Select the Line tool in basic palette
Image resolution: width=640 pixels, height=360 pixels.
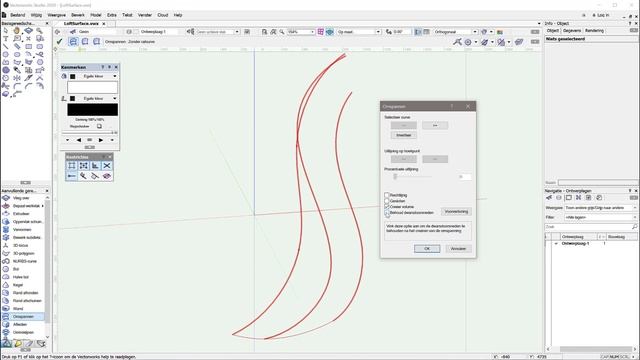(6, 47)
